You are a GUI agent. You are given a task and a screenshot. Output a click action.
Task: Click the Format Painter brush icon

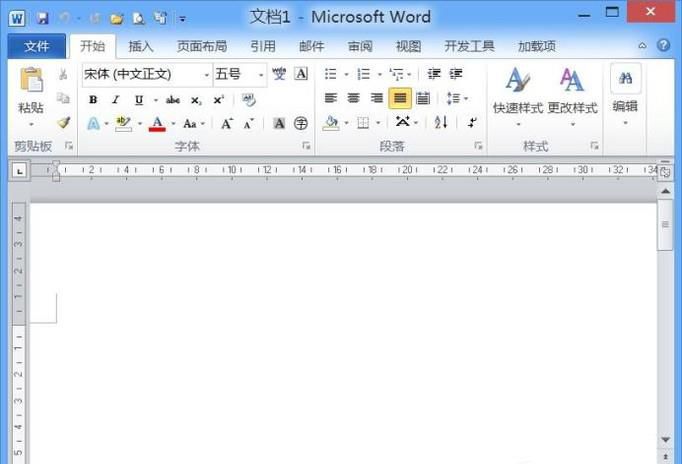pyautogui.click(x=63, y=123)
